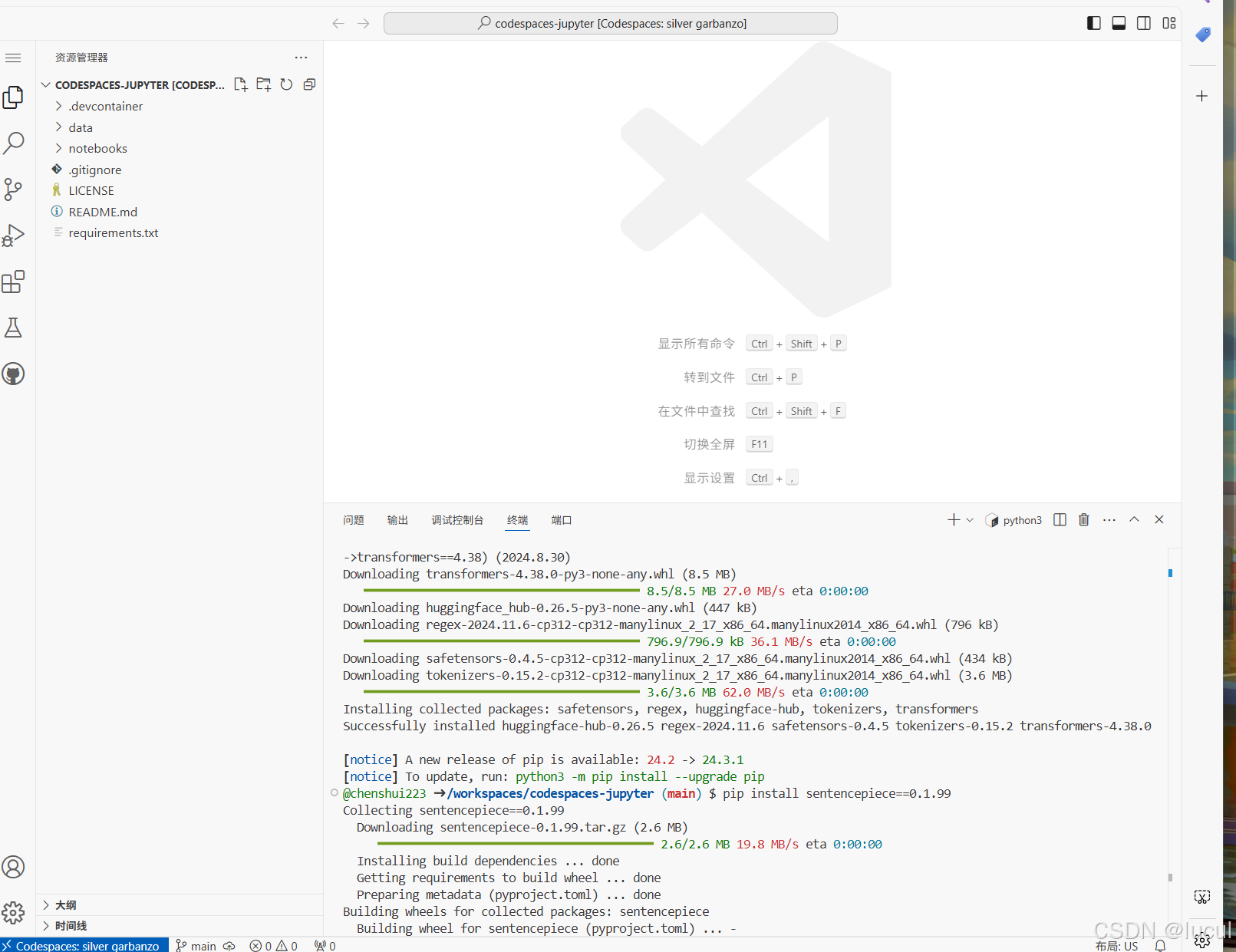Collapse all folders in explorer
Screen dimensions: 1236x952
pos(309,84)
